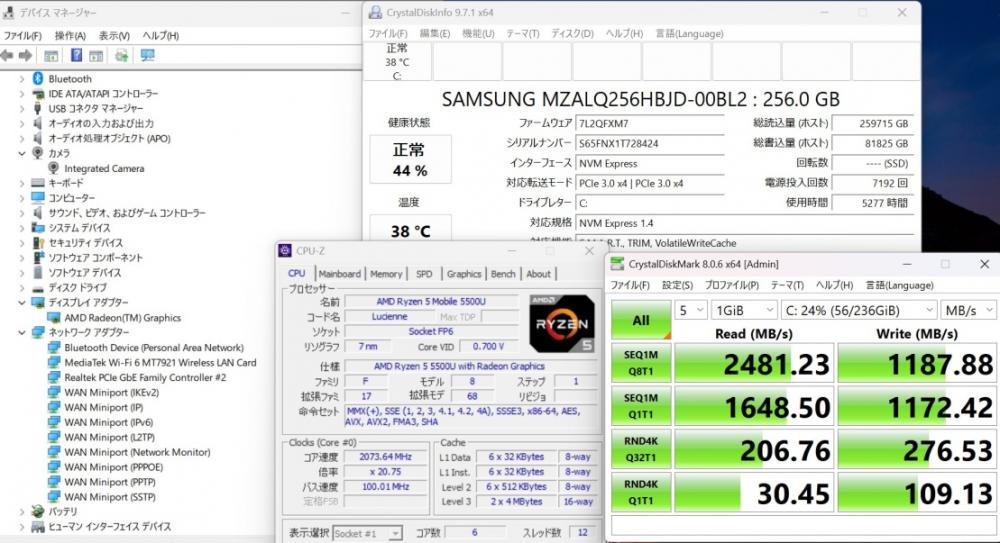Select Realtek PCIe GbE Family Controller #2
Screen dimensions: 1000x543
(x=145, y=377)
